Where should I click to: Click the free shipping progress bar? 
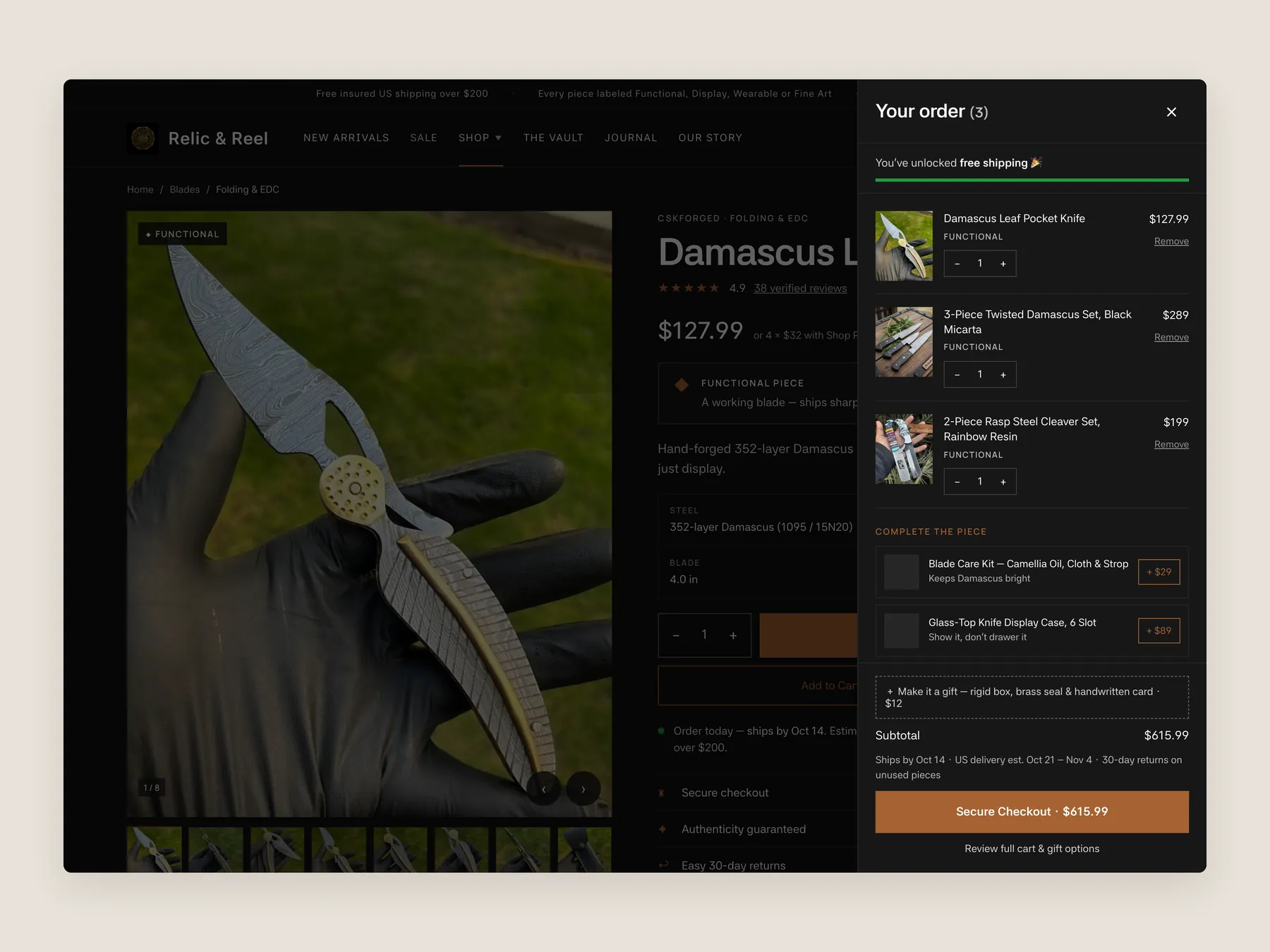1032,181
